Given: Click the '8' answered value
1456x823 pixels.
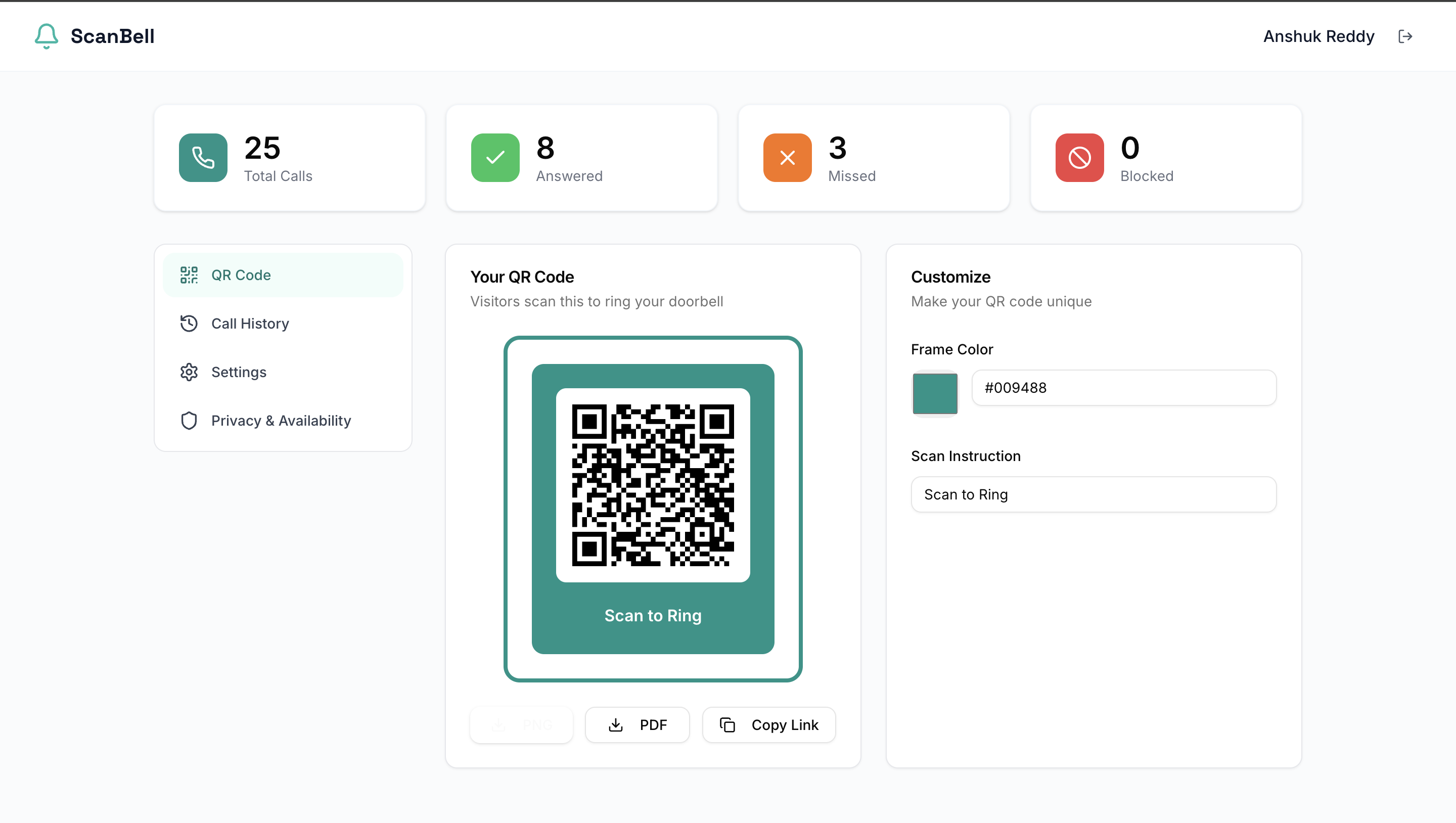Looking at the screenshot, I should click(545, 148).
